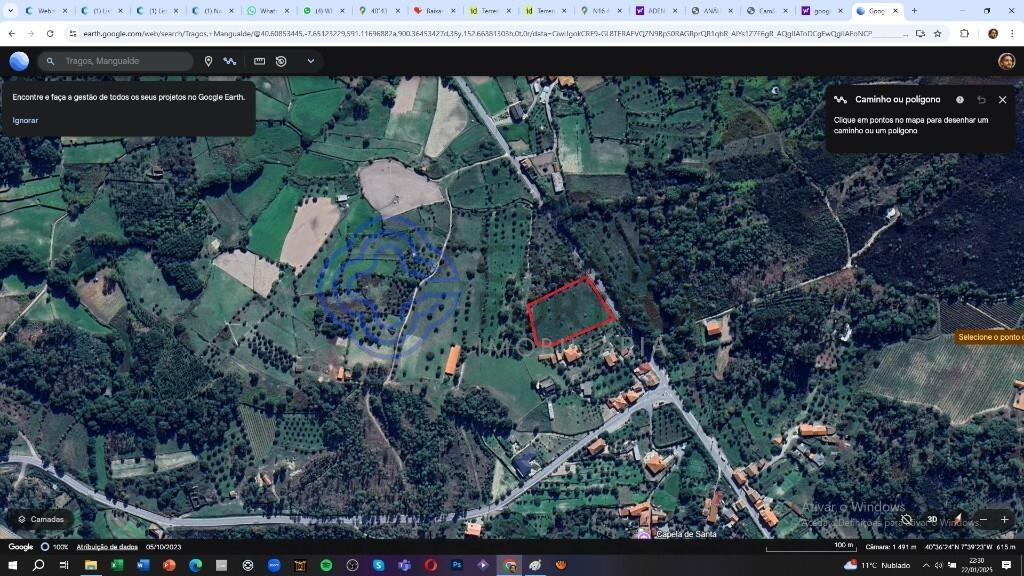Click the compass north arrow icon
This screenshot has height=576, width=1024.
point(958,519)
